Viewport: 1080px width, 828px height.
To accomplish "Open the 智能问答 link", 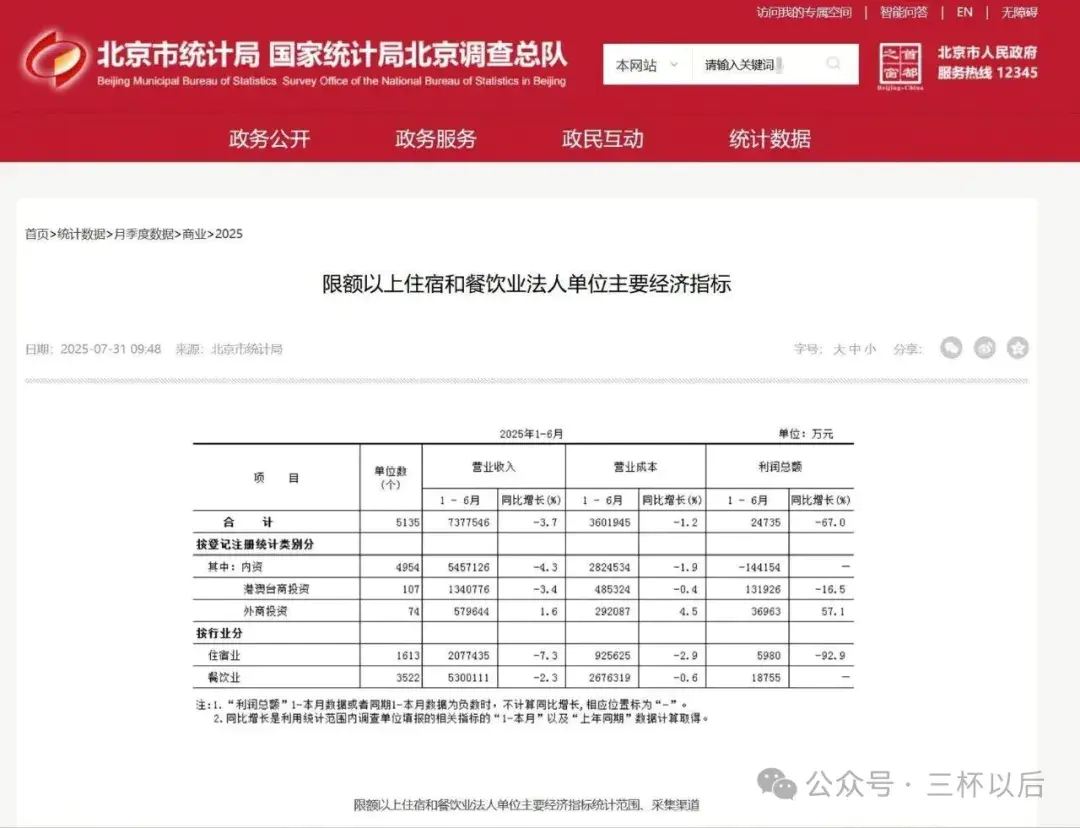I will tap(904, 12).
